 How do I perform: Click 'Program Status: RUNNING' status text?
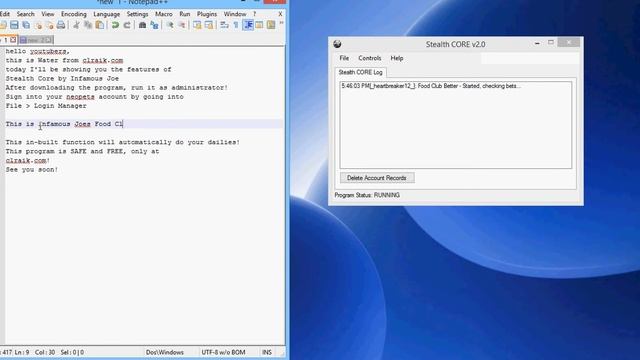click(x=367, y=195)
